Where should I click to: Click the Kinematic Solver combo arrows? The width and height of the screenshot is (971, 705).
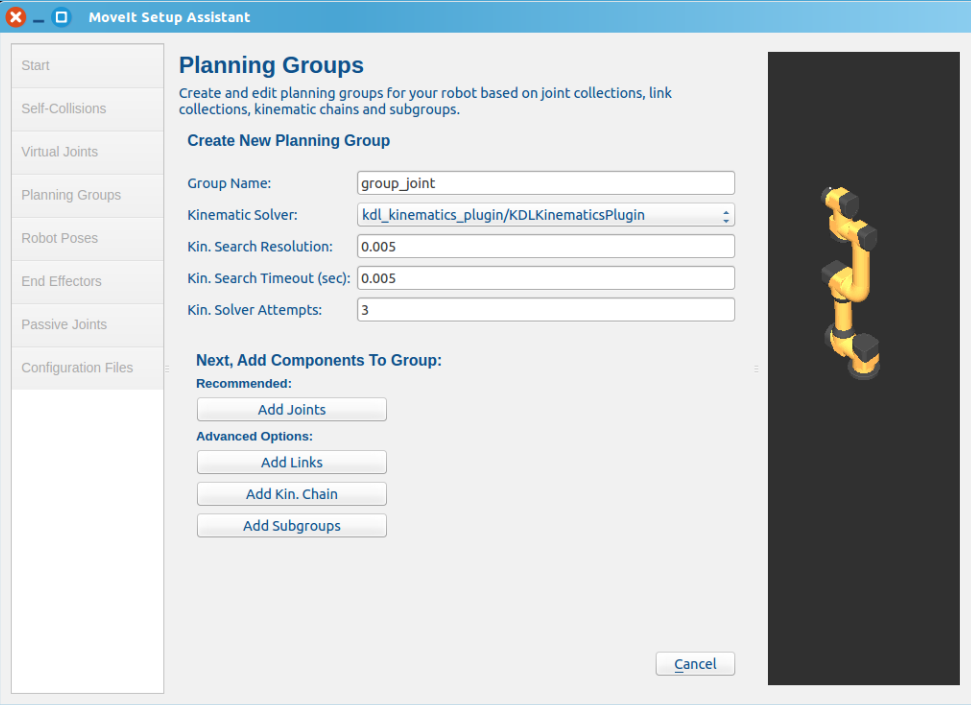(x=725, y=216)
